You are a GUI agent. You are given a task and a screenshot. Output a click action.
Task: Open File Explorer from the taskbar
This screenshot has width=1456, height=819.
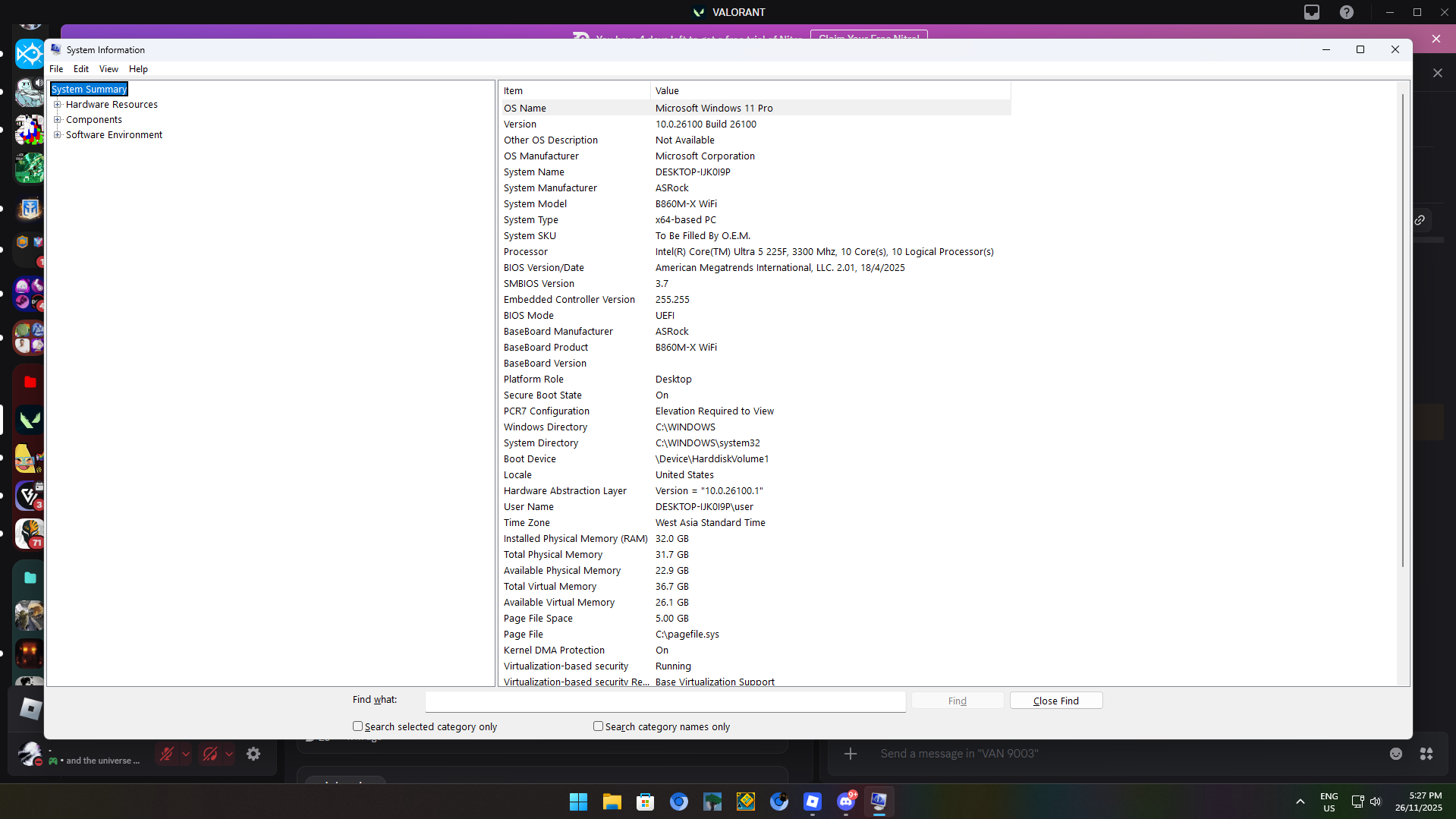click(612, 802)
